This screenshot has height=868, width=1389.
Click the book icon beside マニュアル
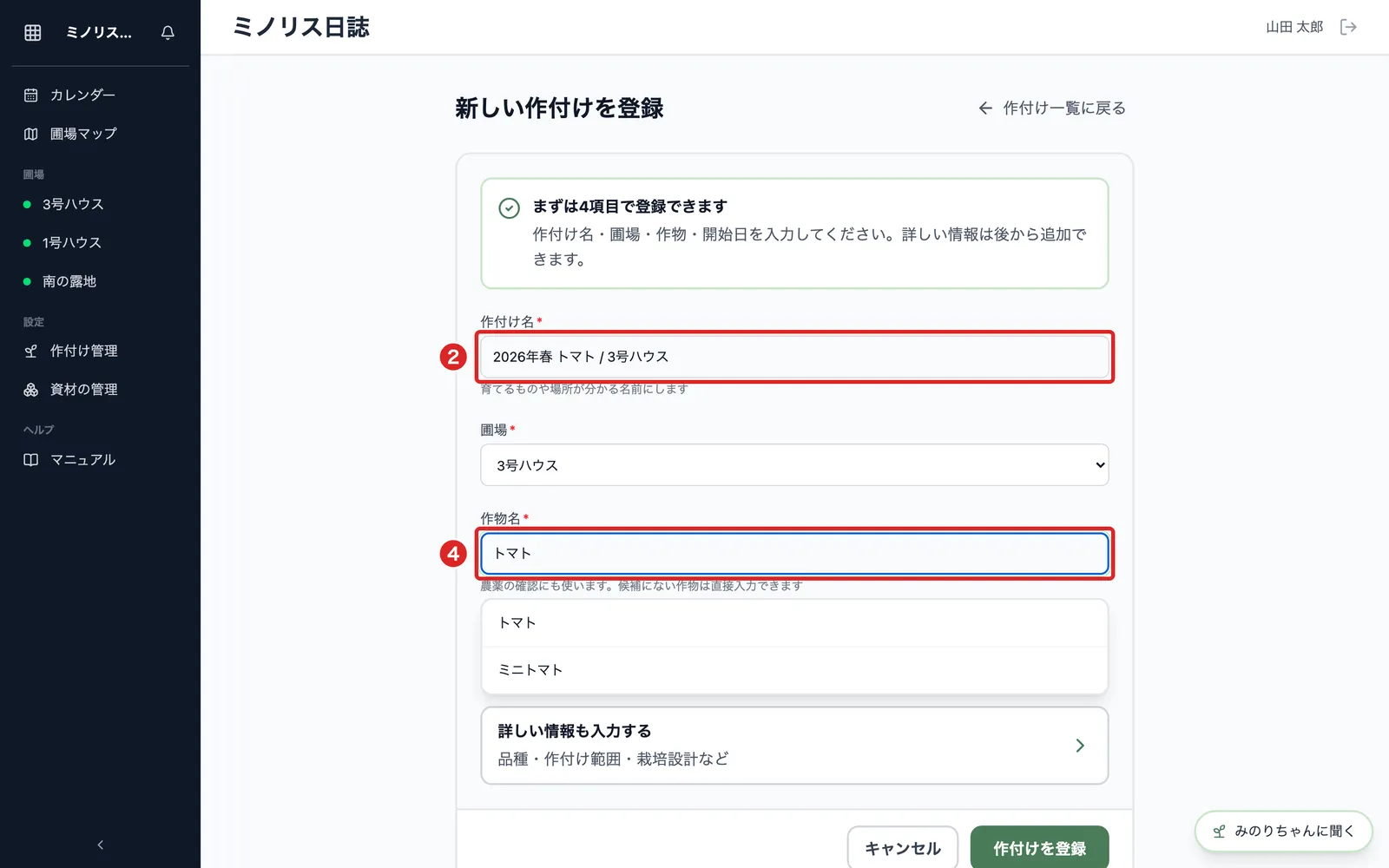31,460
